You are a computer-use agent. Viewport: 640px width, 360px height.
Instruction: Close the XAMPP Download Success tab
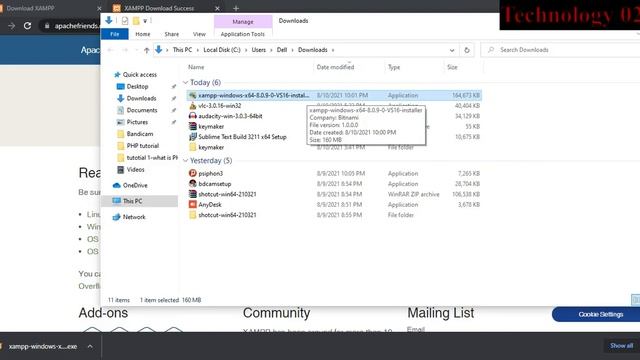pos(217,8)
